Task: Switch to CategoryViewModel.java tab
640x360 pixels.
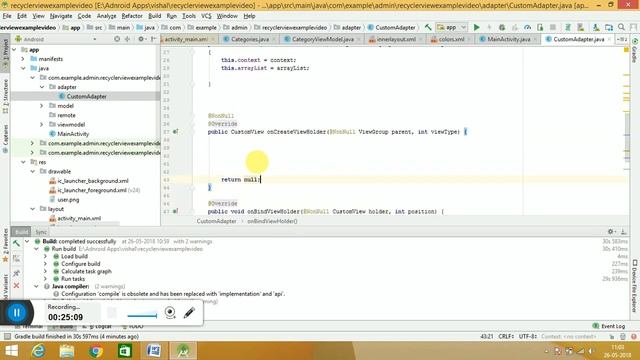Action: 322,39
